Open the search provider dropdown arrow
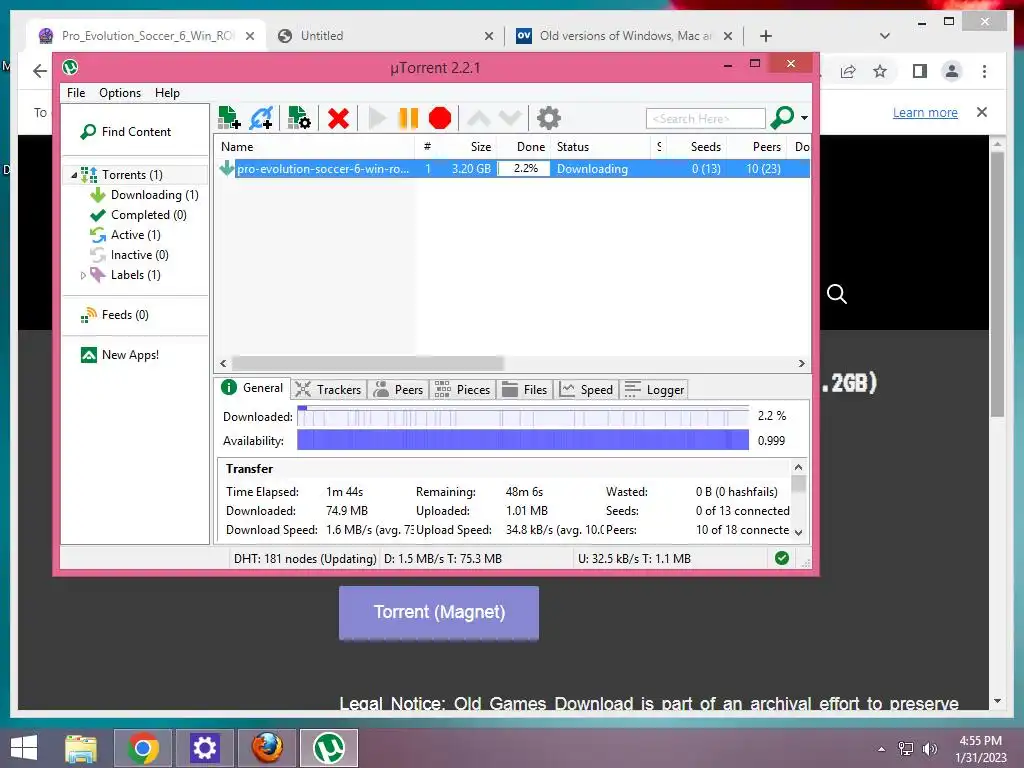Viewport: 1024px width, 768px height. 805,118
